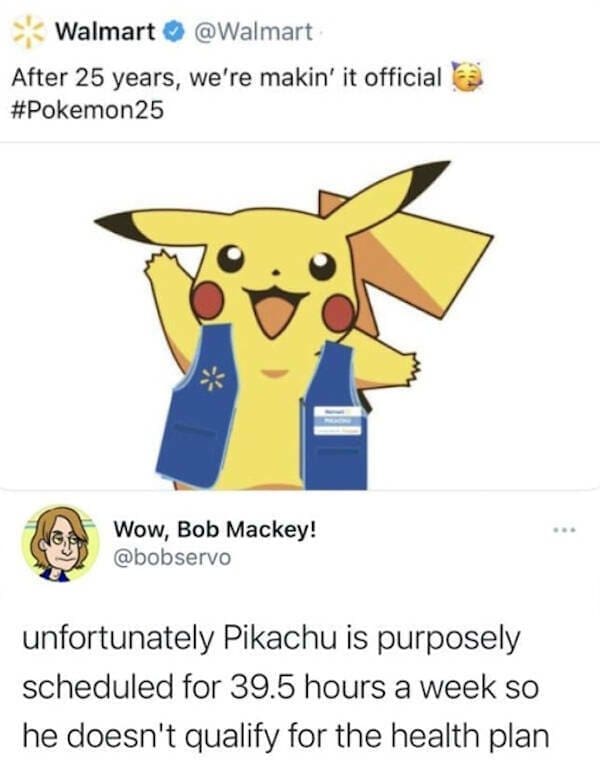Viewport: 600px width, 770px height.
Task: Click the spark logo on Pikachu's vest
Action: (211, 378)
